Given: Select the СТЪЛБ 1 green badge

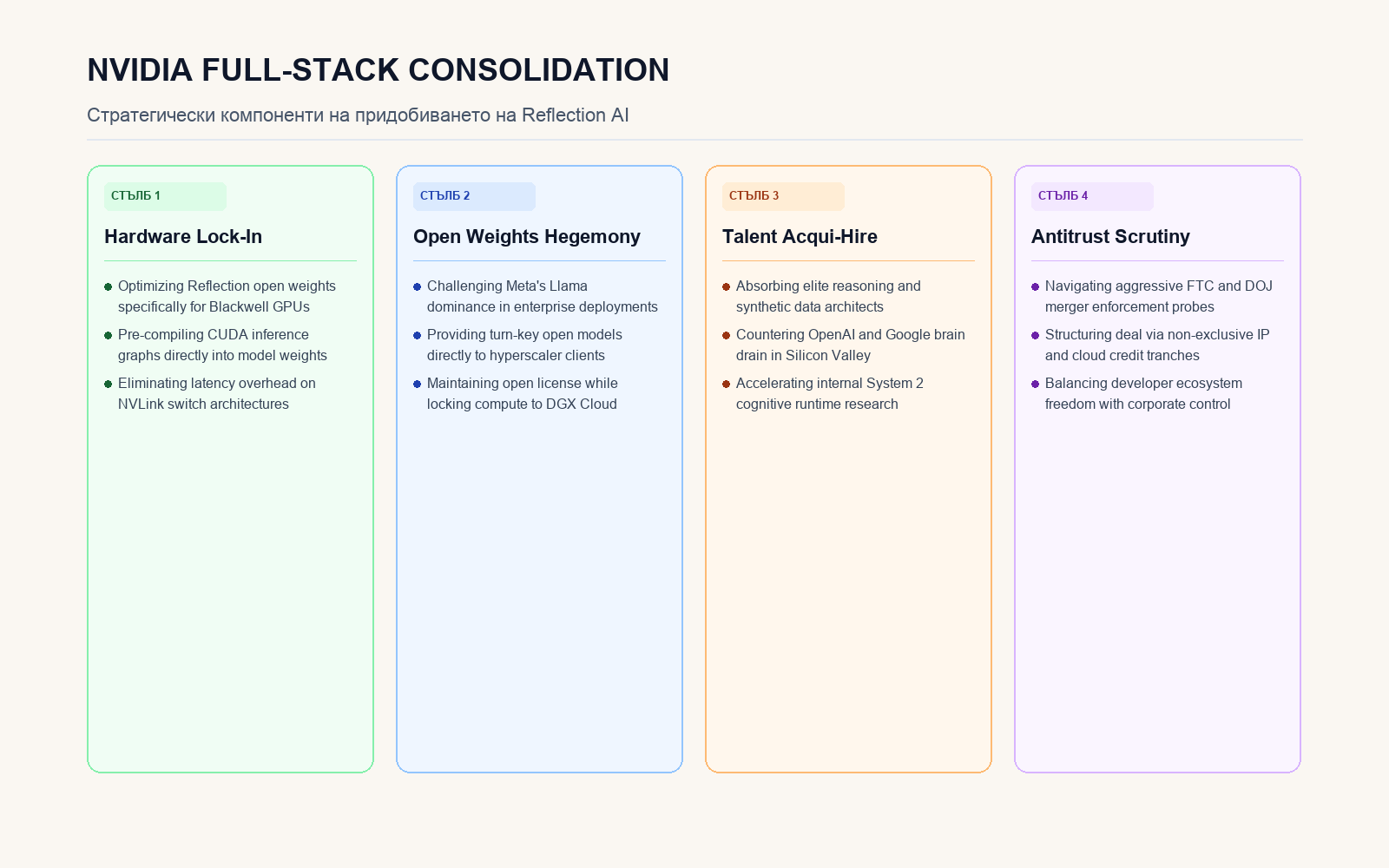Looking at the screenshot, I should (165, 196).
